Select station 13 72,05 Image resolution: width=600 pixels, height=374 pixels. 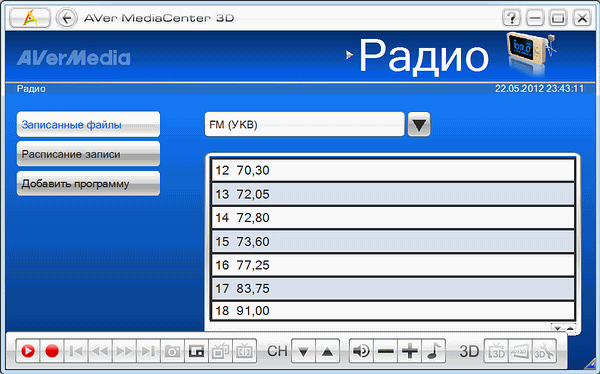pos(393,194)
